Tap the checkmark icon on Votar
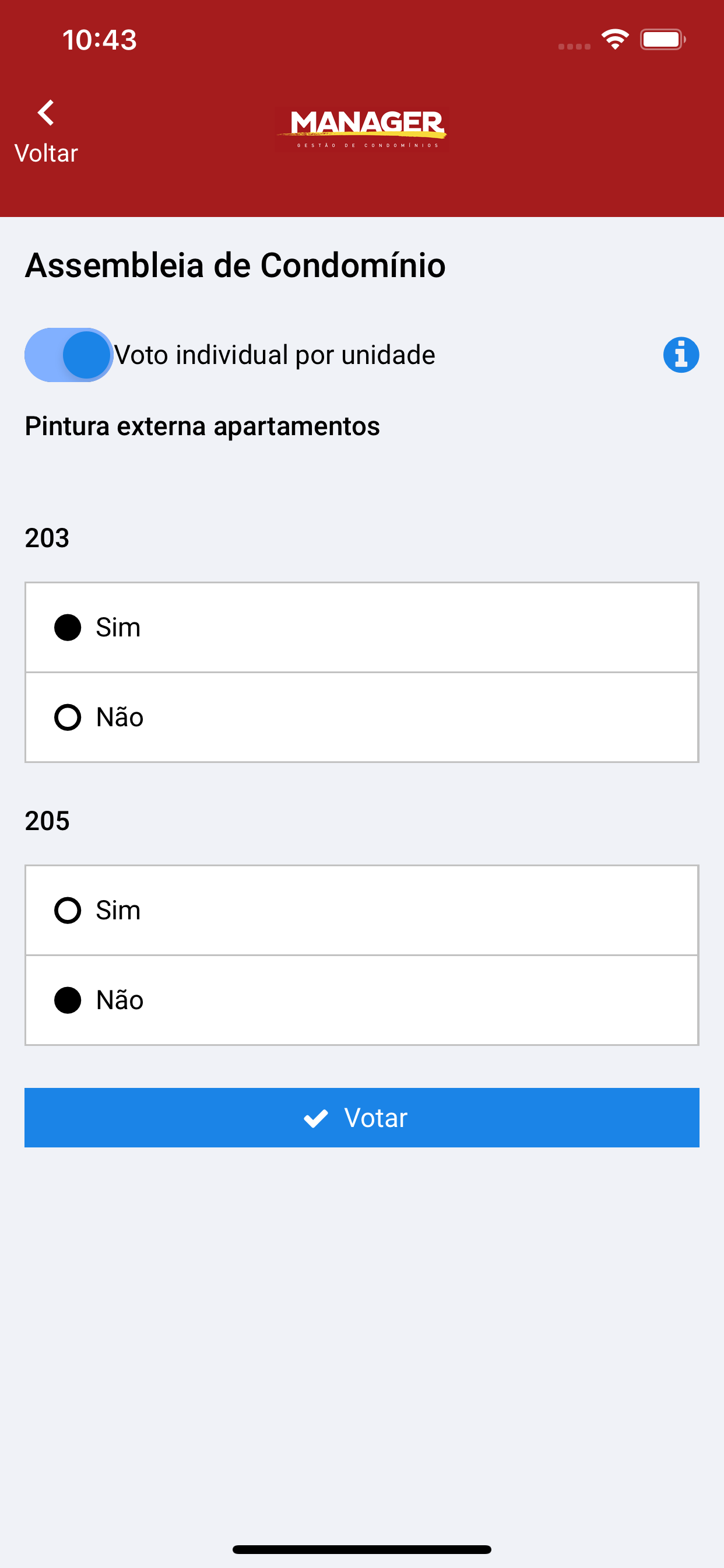The image size is (724, 1568). tap(316, 1118)
